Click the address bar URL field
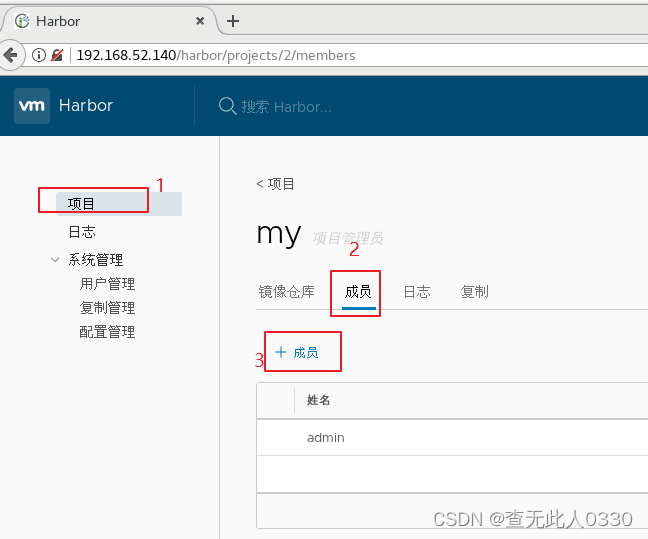The width and height of the screenshot is (648, 539). [x=355, y=55]
